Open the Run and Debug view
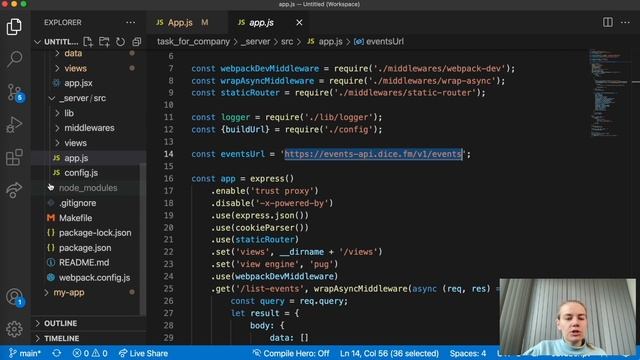 pos(14,124)
